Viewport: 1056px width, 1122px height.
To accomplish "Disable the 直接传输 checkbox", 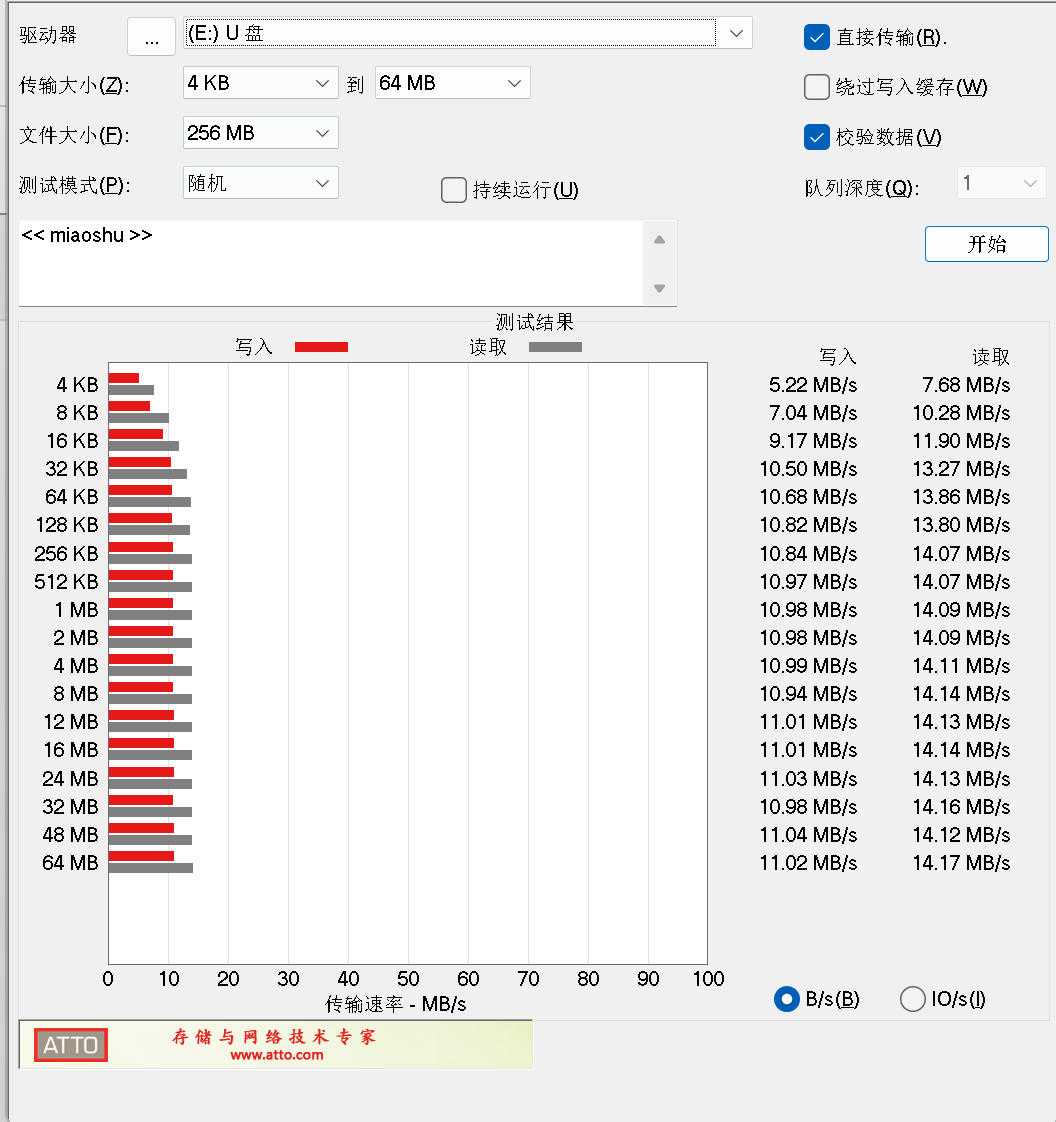I will (816, 37).
